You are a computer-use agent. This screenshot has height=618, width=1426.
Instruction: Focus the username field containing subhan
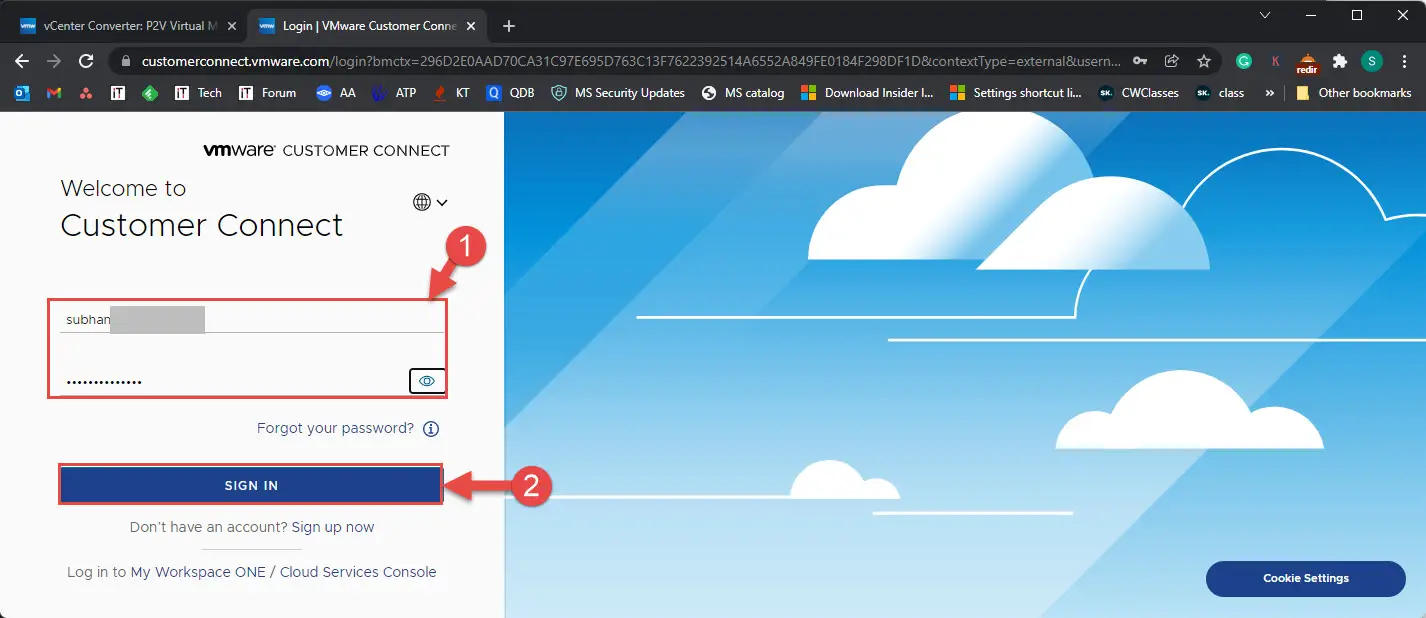coord(252,319)
